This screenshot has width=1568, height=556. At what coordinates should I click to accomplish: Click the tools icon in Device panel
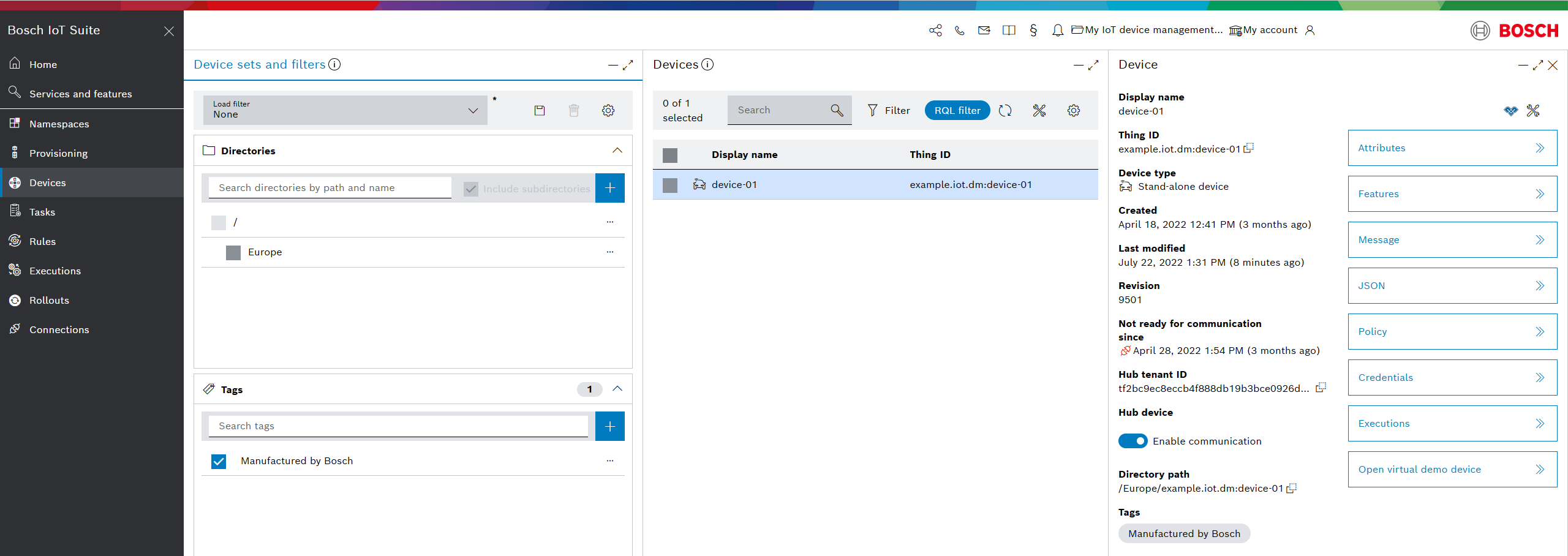coord(1533,110)
